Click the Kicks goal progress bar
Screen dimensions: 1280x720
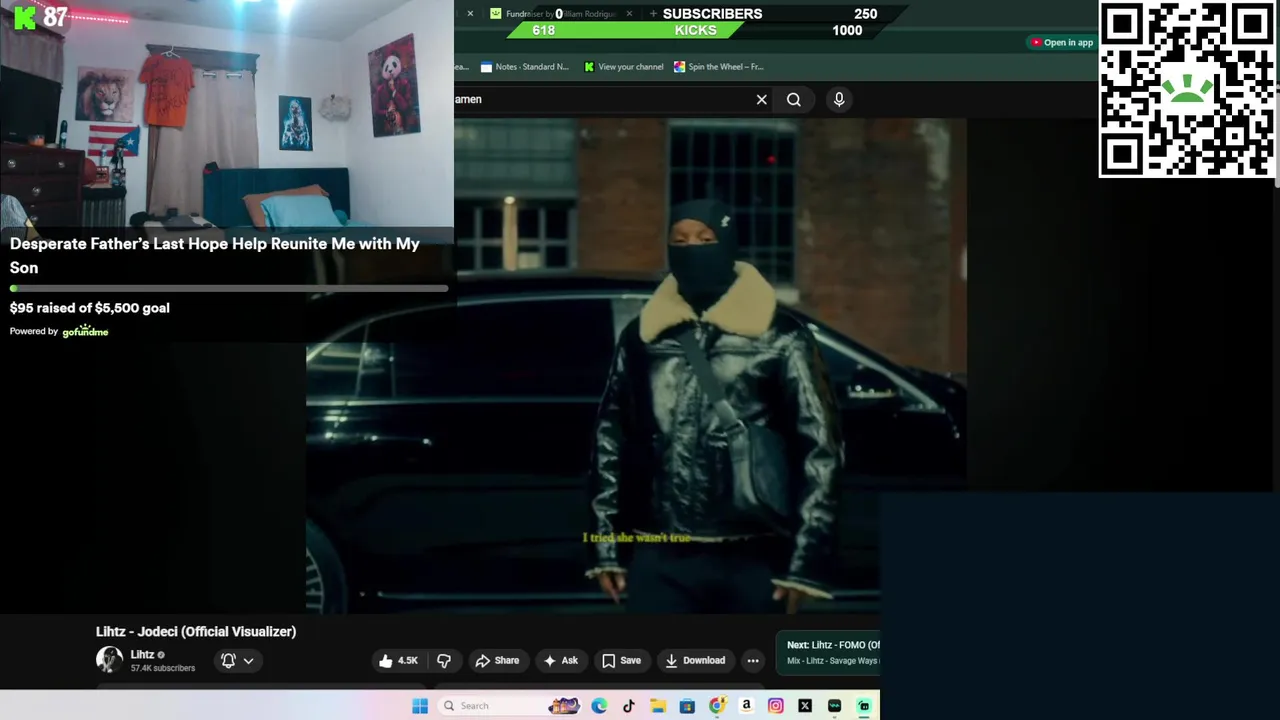(x=694, y=30)
